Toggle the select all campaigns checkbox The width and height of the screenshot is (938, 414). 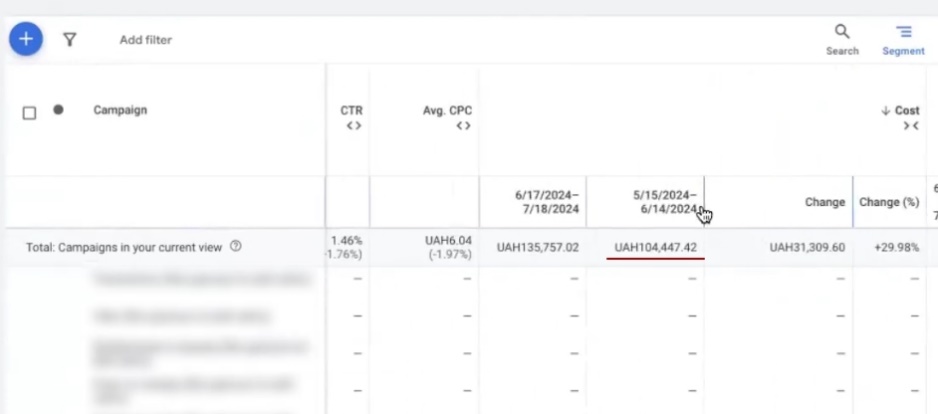30,113
